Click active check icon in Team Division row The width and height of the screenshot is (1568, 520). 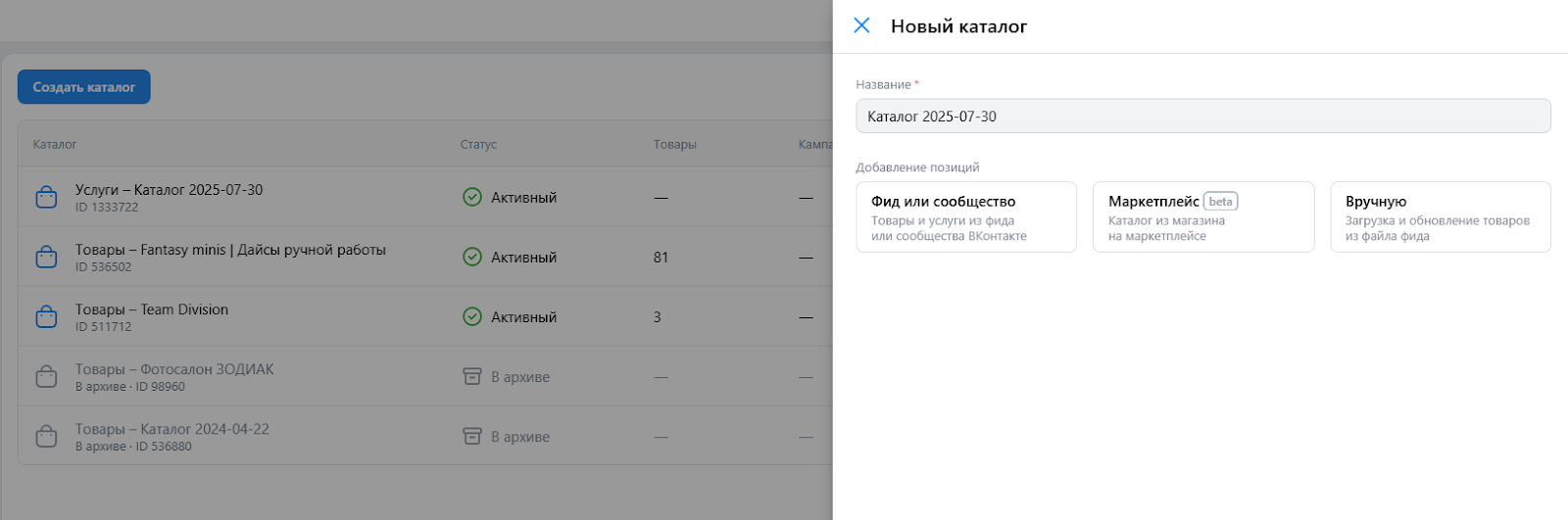point(472,316)
